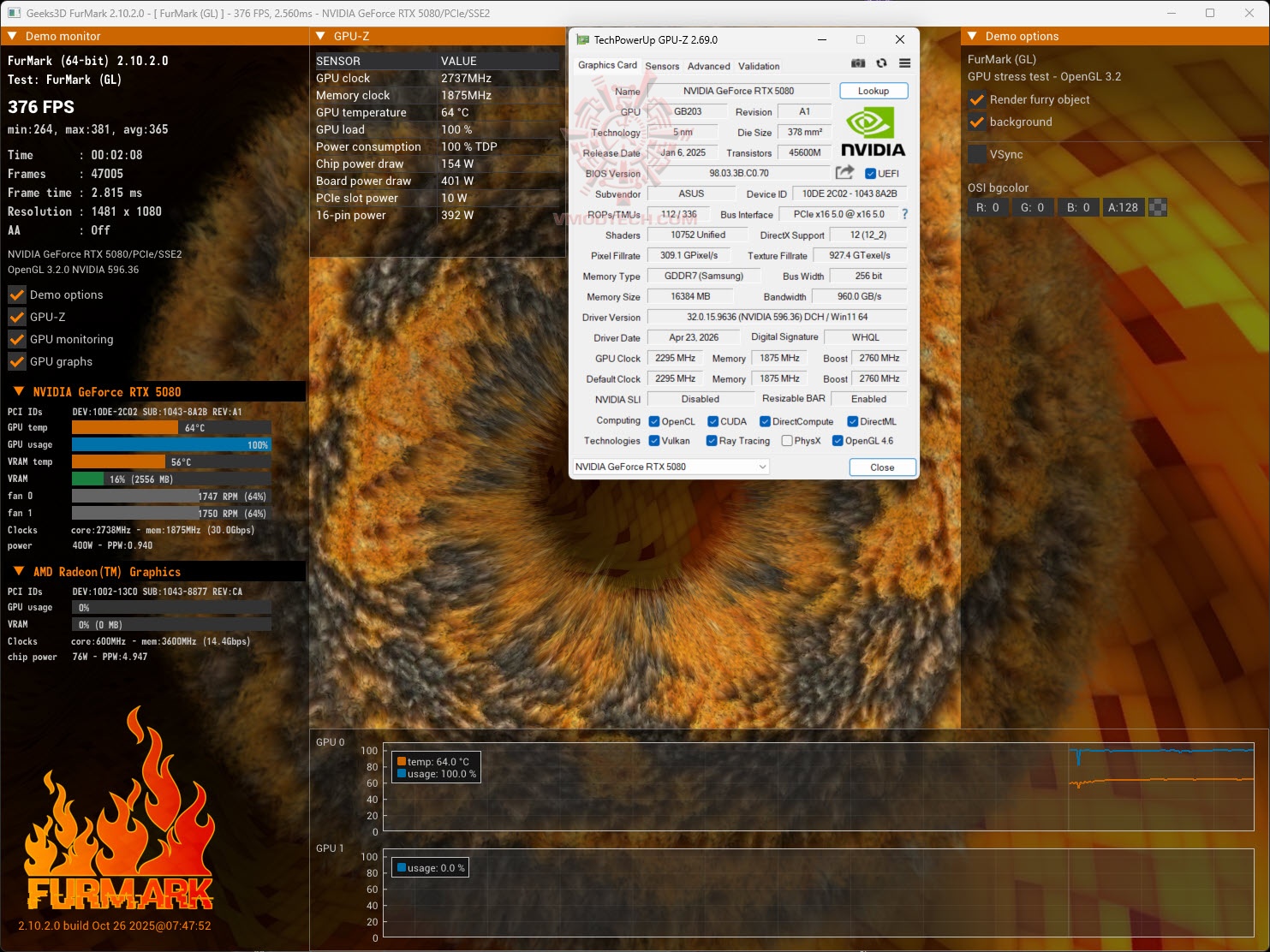Viewport: 1270px width, 952px height.
Task: Click the DirectML checkbox
Action: click(853, 421)
